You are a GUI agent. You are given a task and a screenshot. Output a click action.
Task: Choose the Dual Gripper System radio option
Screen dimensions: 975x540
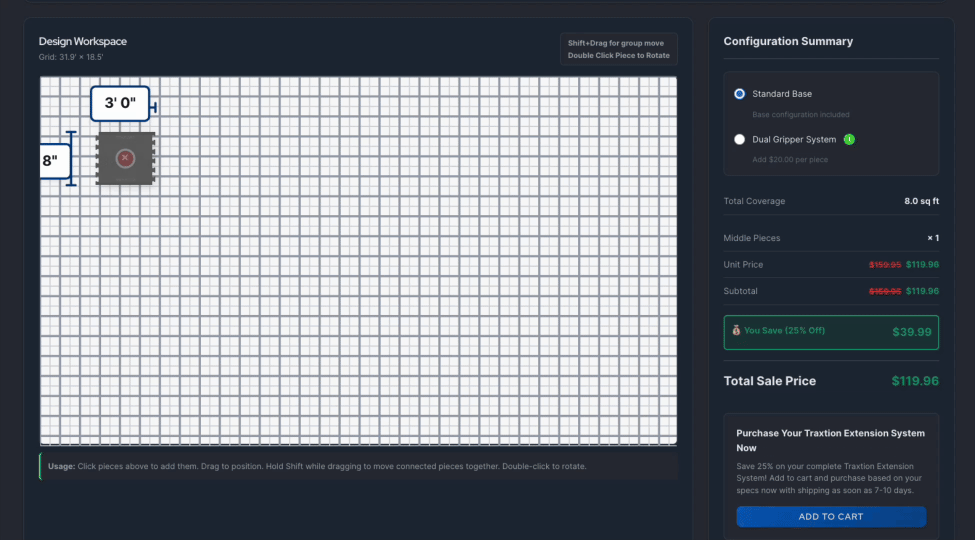coord(740,140)
